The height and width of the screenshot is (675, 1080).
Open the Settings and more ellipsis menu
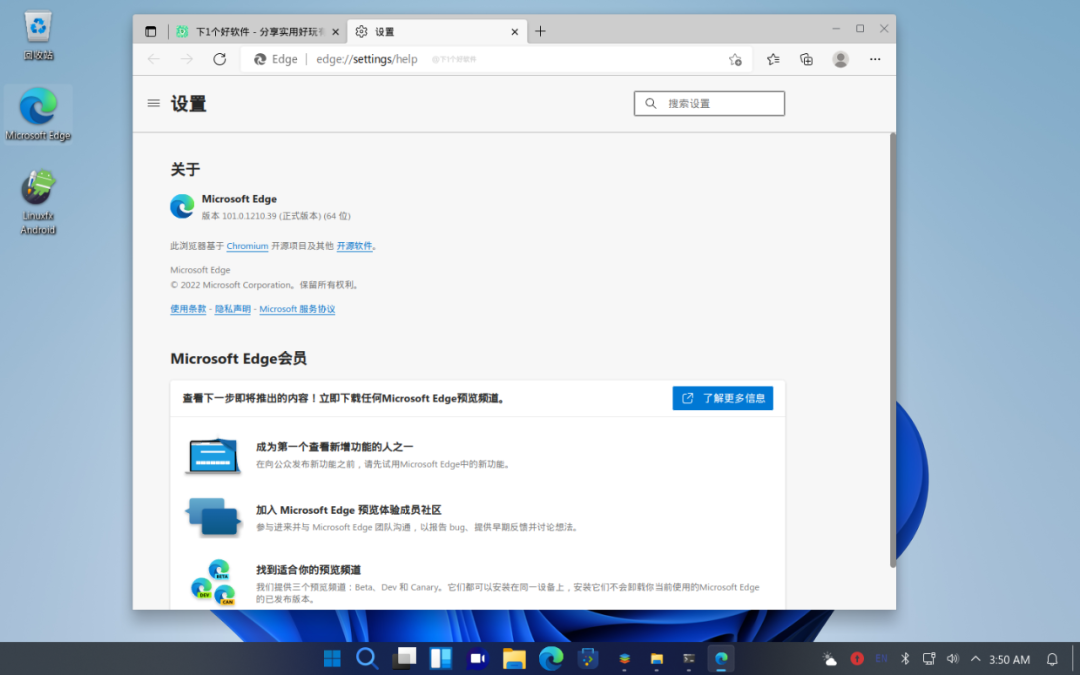tap(874, 59)
